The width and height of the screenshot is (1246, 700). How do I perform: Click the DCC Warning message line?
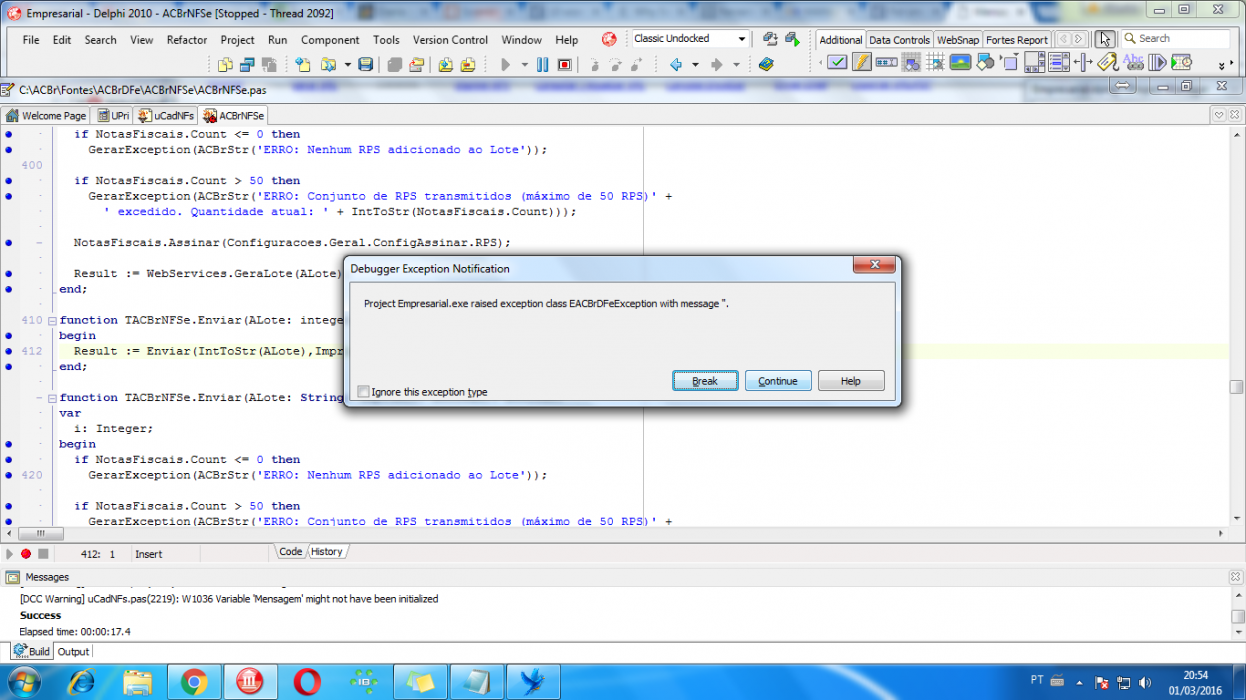[229, 599]
